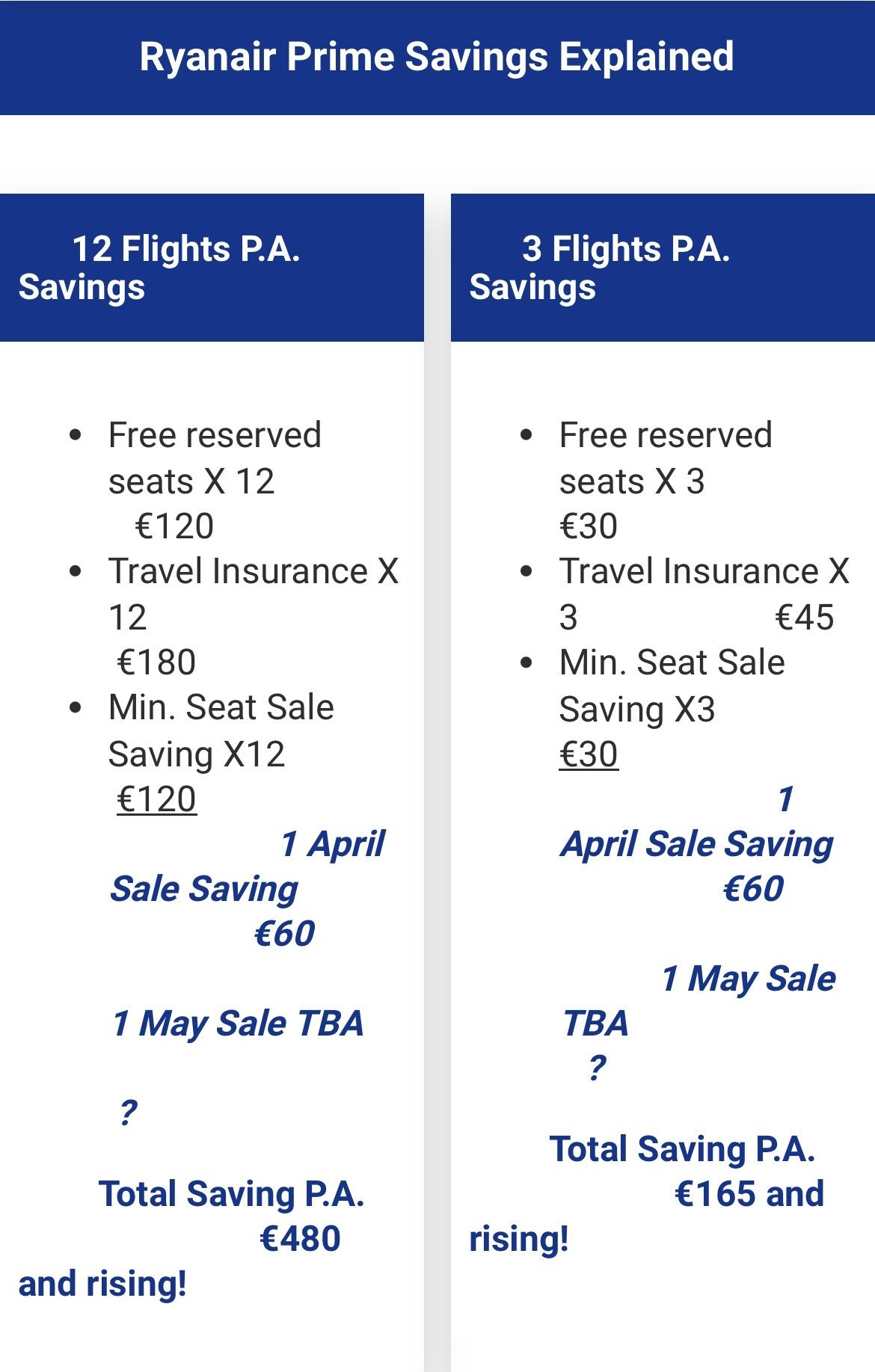Click the Travel Insurance X 12 item
Screen dimensions: 875x1372
click(253, 572)
